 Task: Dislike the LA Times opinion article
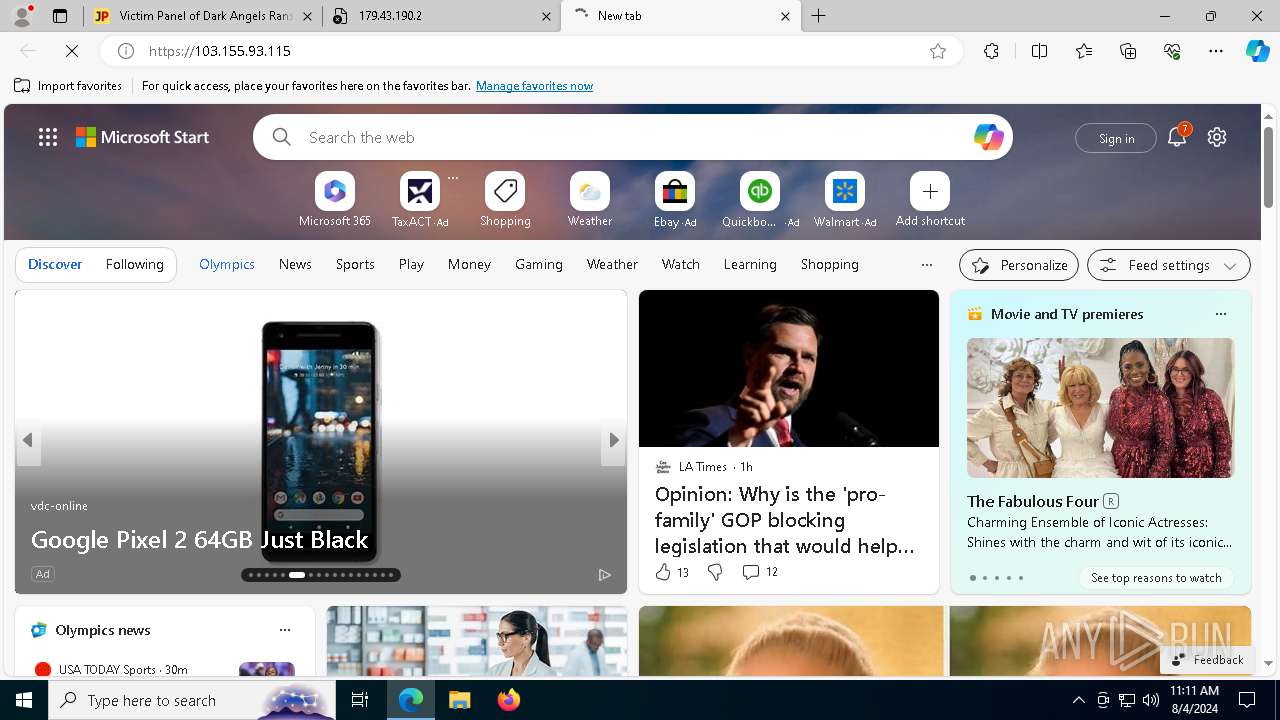[715, 572]
